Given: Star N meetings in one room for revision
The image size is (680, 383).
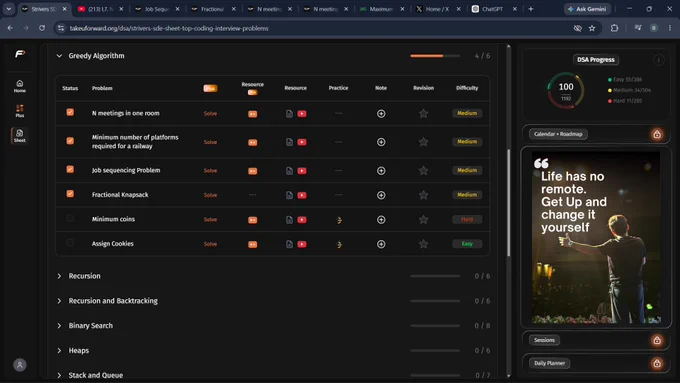Looking at the screenshot, I should point(423,113).
